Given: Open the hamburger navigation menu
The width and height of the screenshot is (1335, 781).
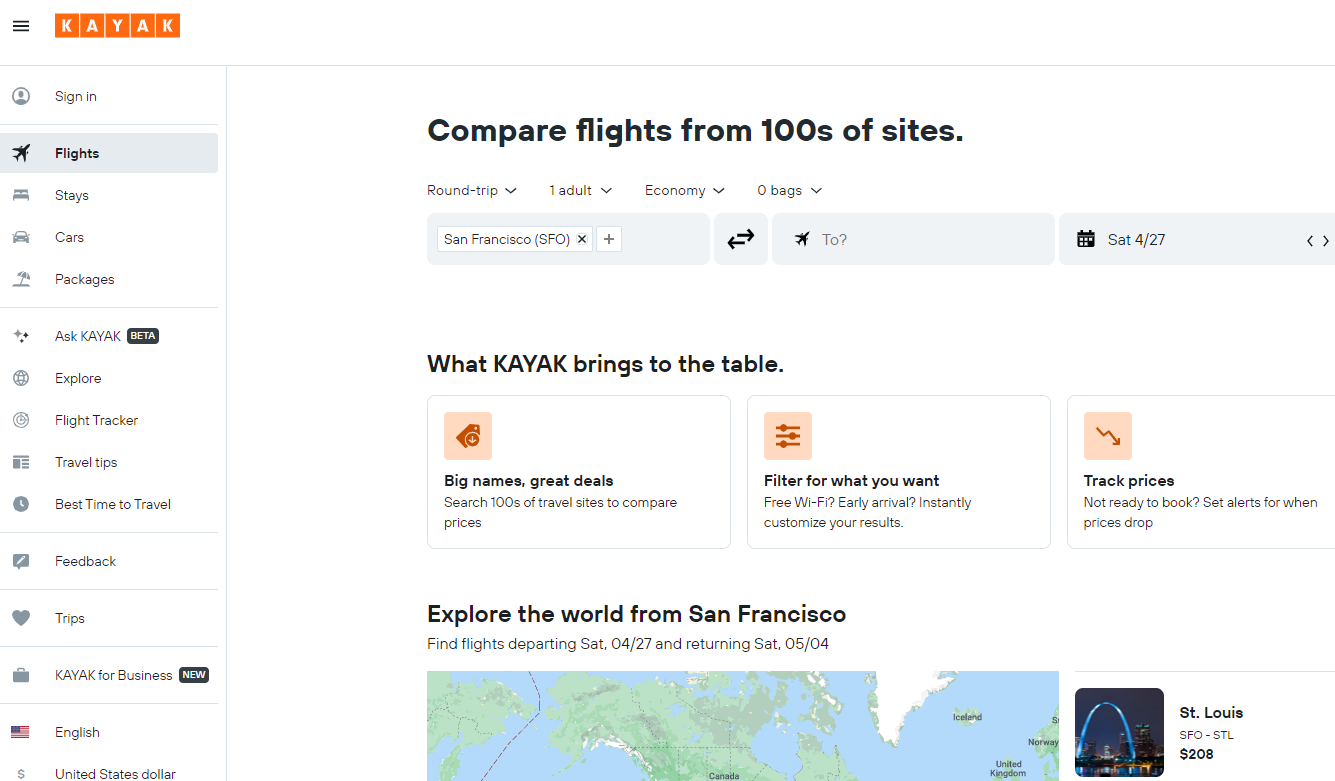Looking at the screenshot, I should [21, 26].
